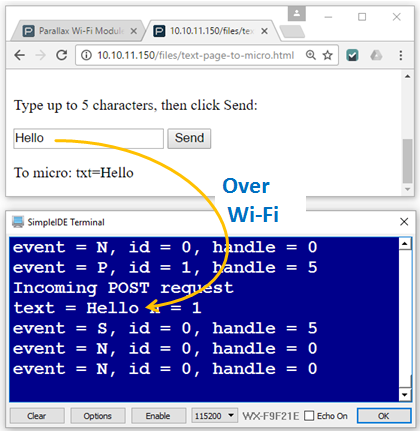The width and height of the screenshot is (420, 433).
Task: Open the 115200 baud rate dropdown
Action: (214, 416)
